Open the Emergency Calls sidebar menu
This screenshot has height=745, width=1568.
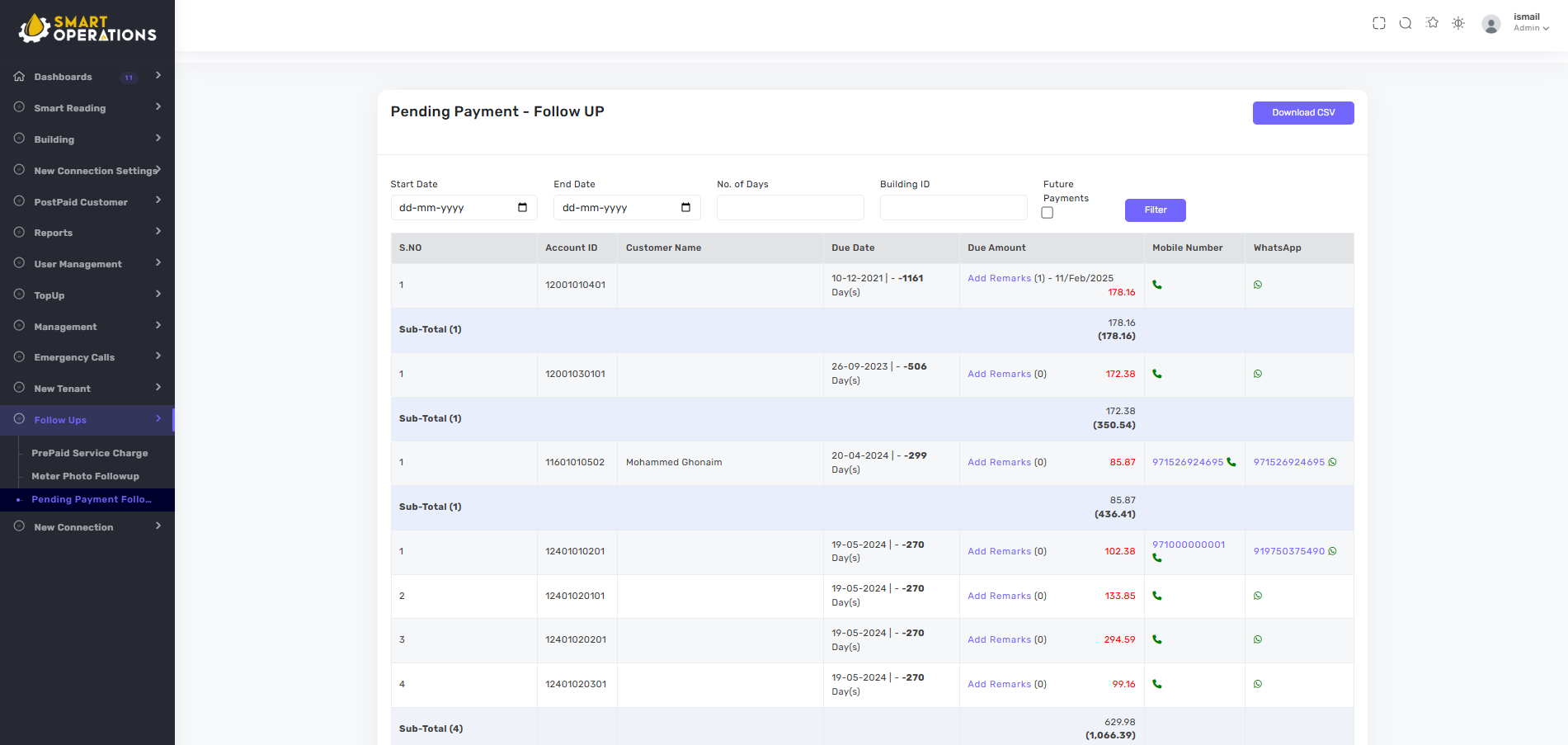tap(87, 357)
